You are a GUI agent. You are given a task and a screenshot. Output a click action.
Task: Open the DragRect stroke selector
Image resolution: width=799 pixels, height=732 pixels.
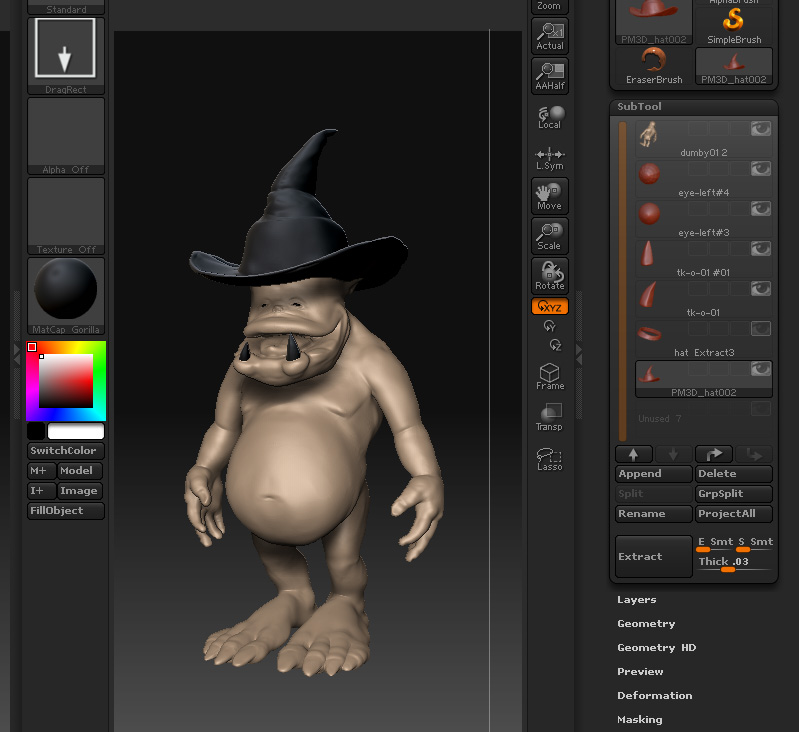click(x=66, y=56)
